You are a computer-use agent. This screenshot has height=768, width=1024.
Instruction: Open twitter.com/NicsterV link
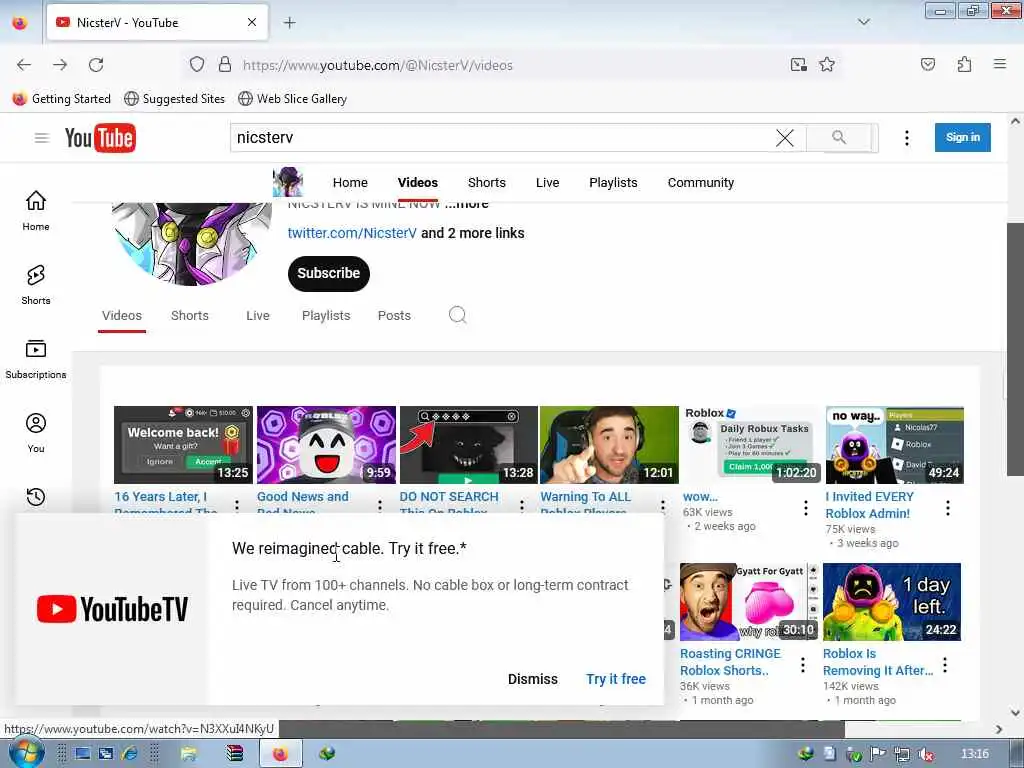tap(352, 233)
